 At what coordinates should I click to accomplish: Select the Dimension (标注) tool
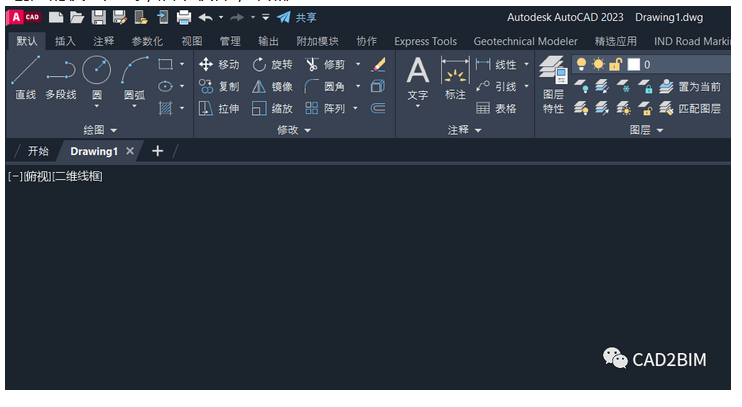455,79
